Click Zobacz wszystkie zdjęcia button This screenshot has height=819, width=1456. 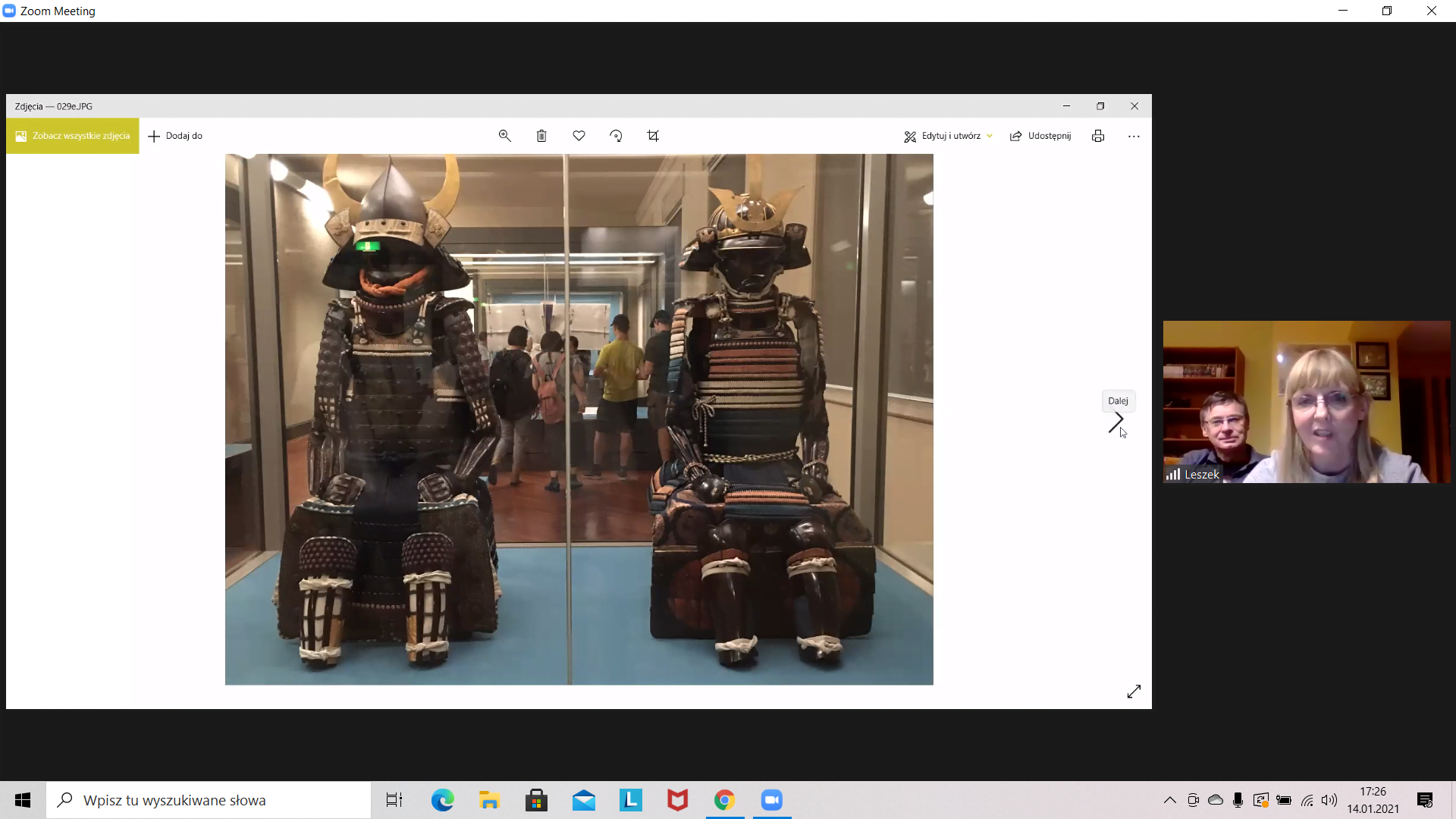[x=73, y=136]
